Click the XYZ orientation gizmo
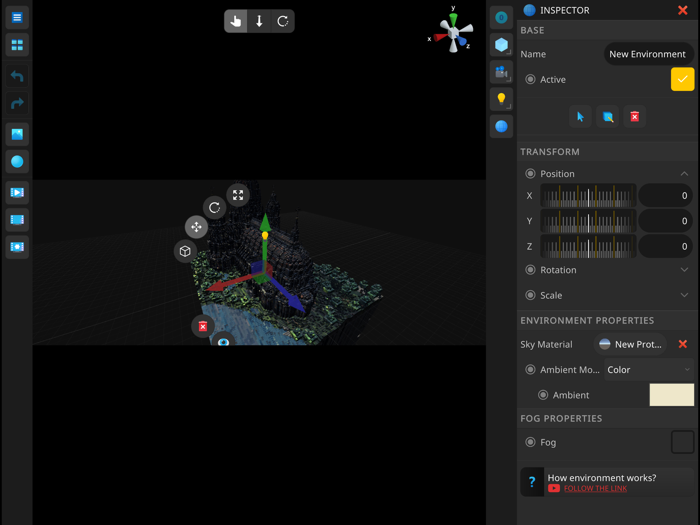Image resolution: width=700 pixels, height=525 pixels. point(452,32)
